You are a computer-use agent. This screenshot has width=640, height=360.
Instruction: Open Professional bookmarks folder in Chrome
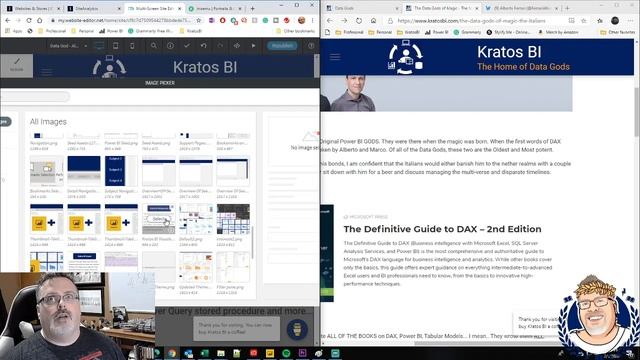click(51, 31)
